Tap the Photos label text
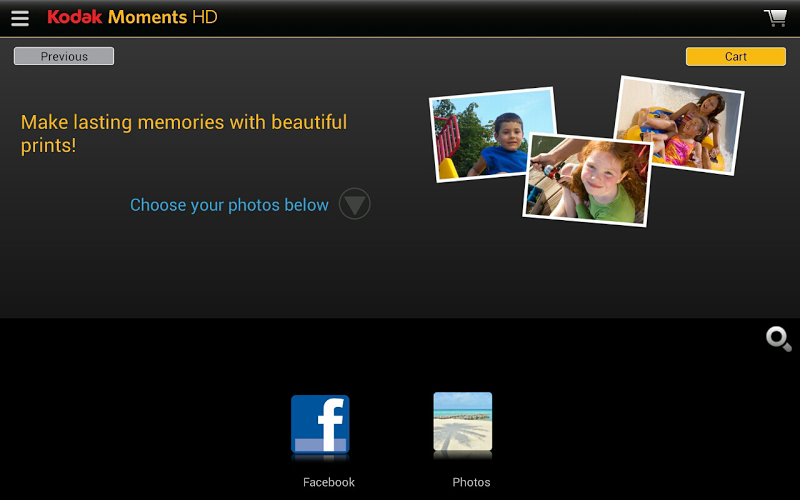800x500 pixels. pos(471,482)
